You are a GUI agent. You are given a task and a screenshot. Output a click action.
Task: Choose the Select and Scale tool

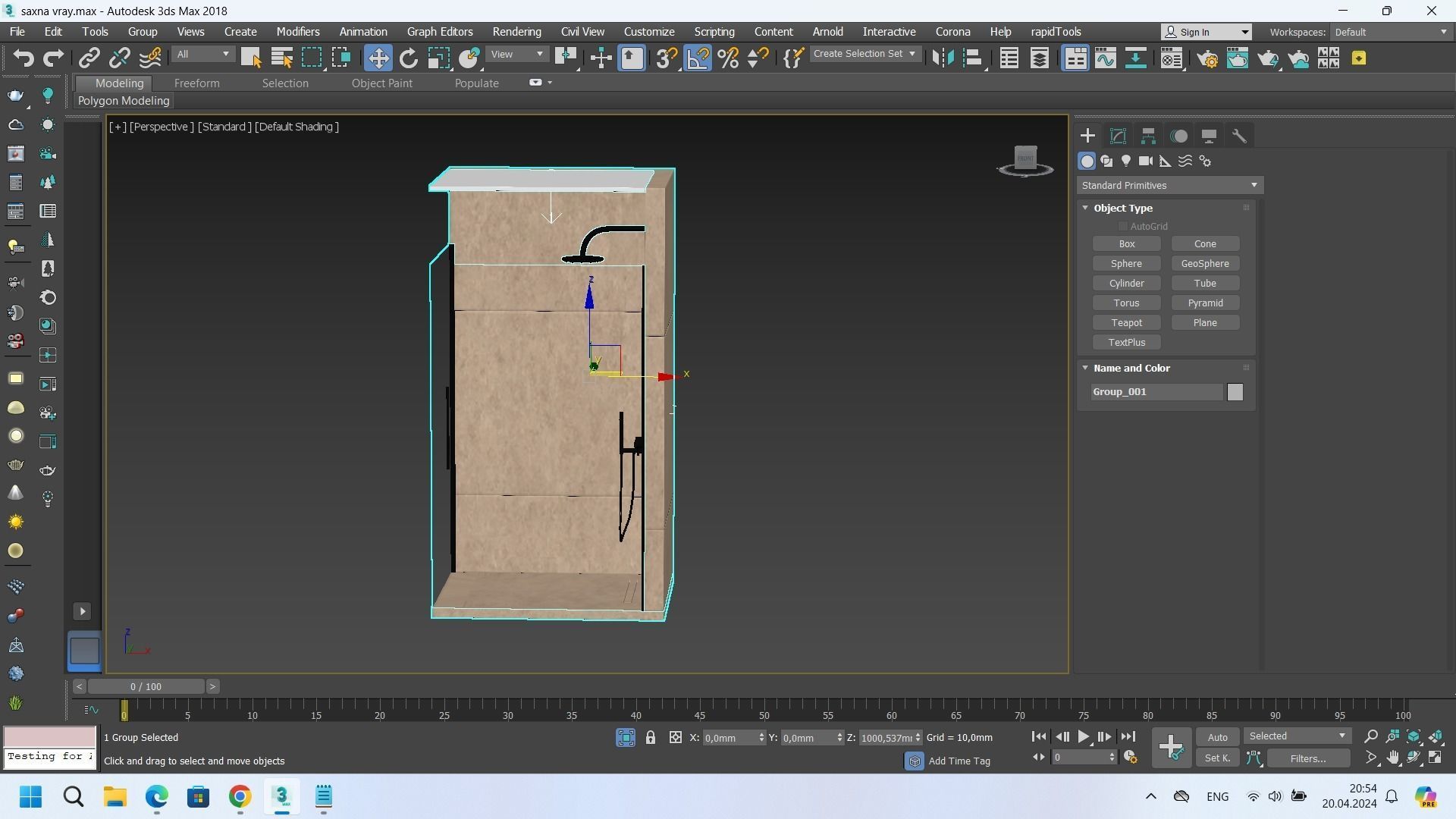438,58
